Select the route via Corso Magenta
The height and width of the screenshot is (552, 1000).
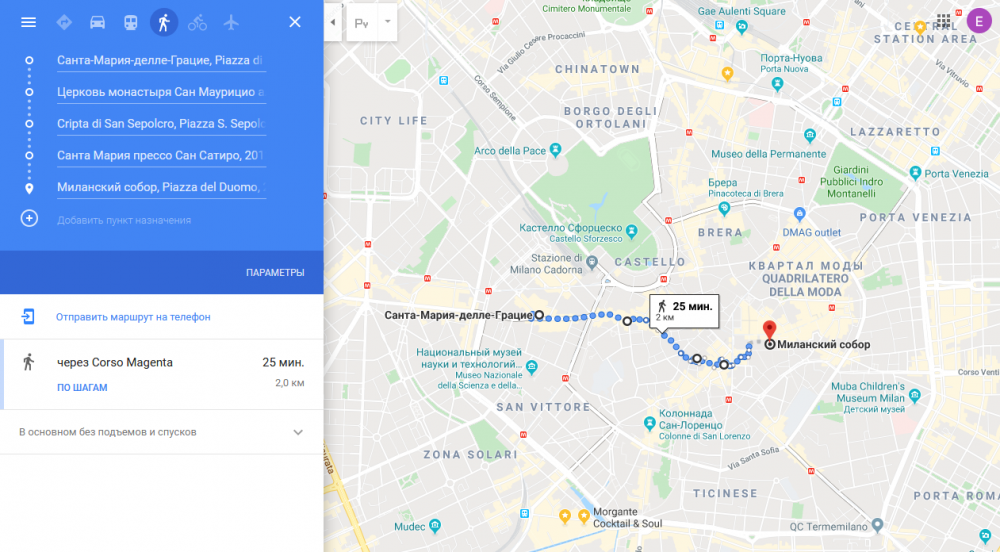click(x=162, y=374)
